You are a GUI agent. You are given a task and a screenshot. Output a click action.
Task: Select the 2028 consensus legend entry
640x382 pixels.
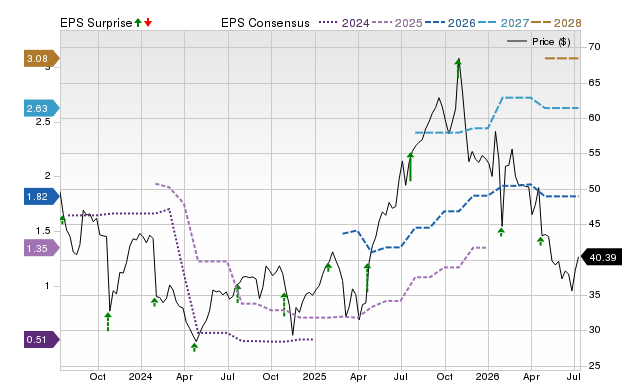click(x=556, y=23)
